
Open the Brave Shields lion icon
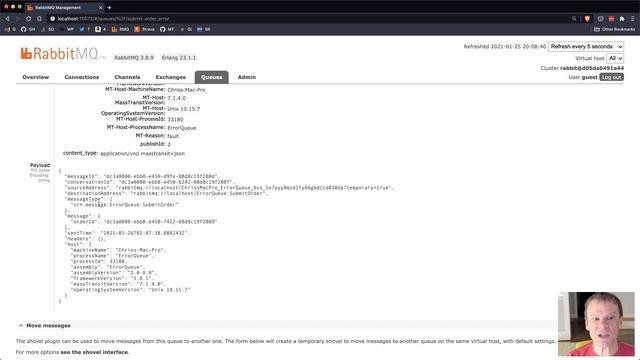pos(587,19)
